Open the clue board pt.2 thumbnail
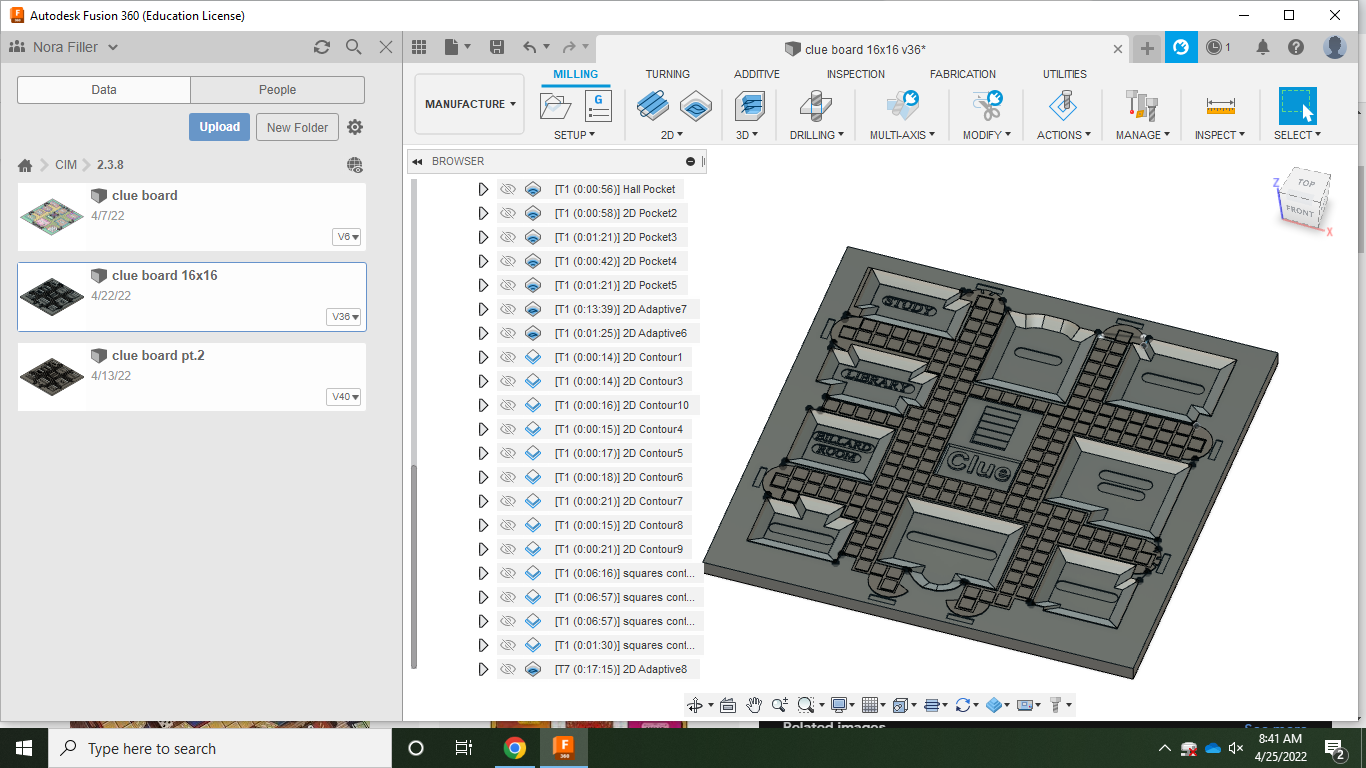 (x=52, y=376)
